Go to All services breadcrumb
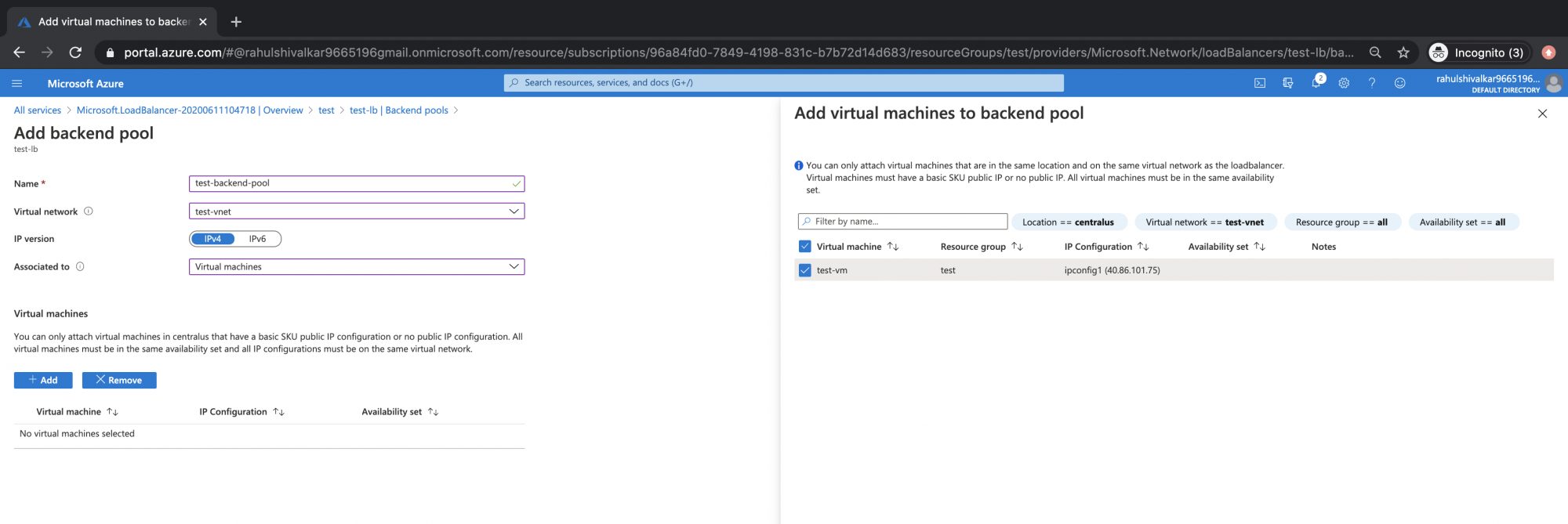 tap(38, 110)
